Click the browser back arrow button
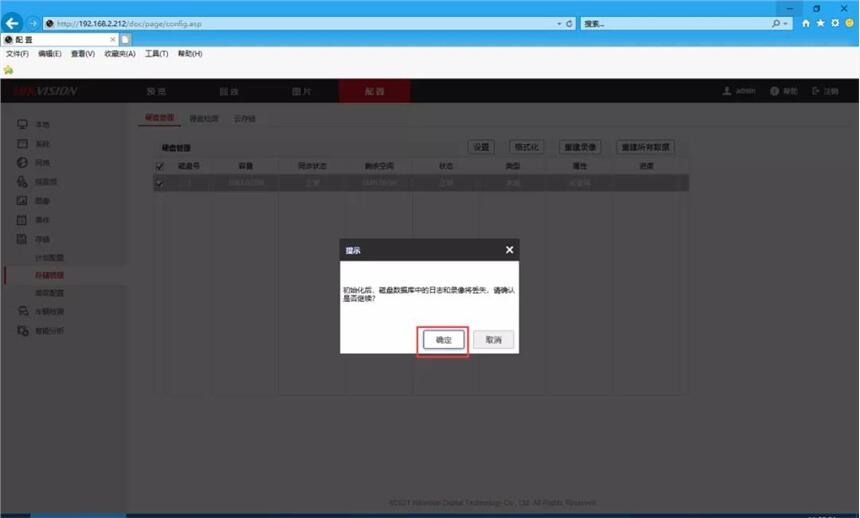Viewport: 860px width, 518px height. (13, 23)
